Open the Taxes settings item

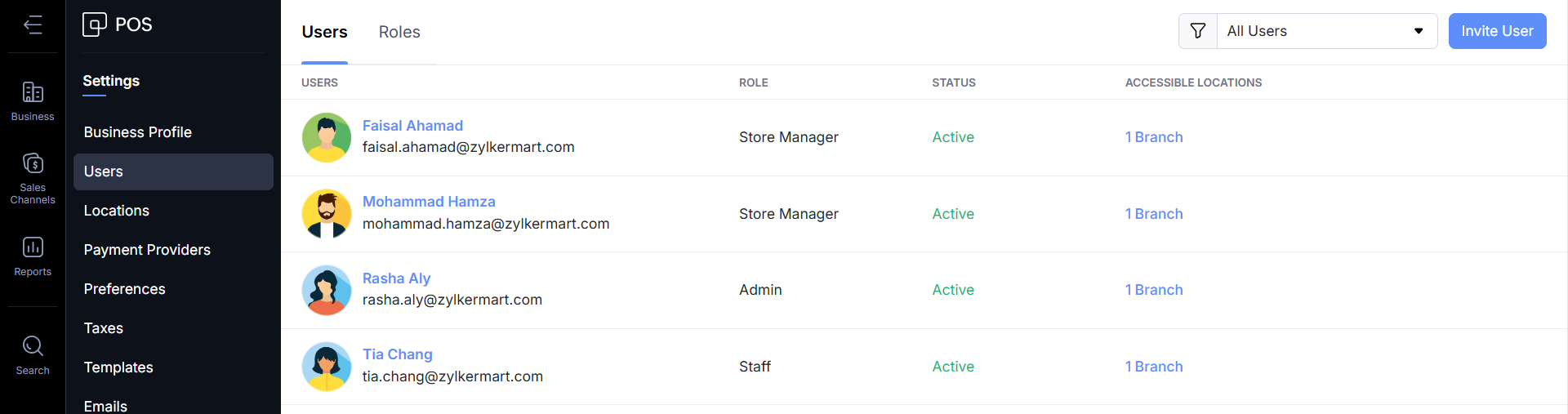[104, 328]
